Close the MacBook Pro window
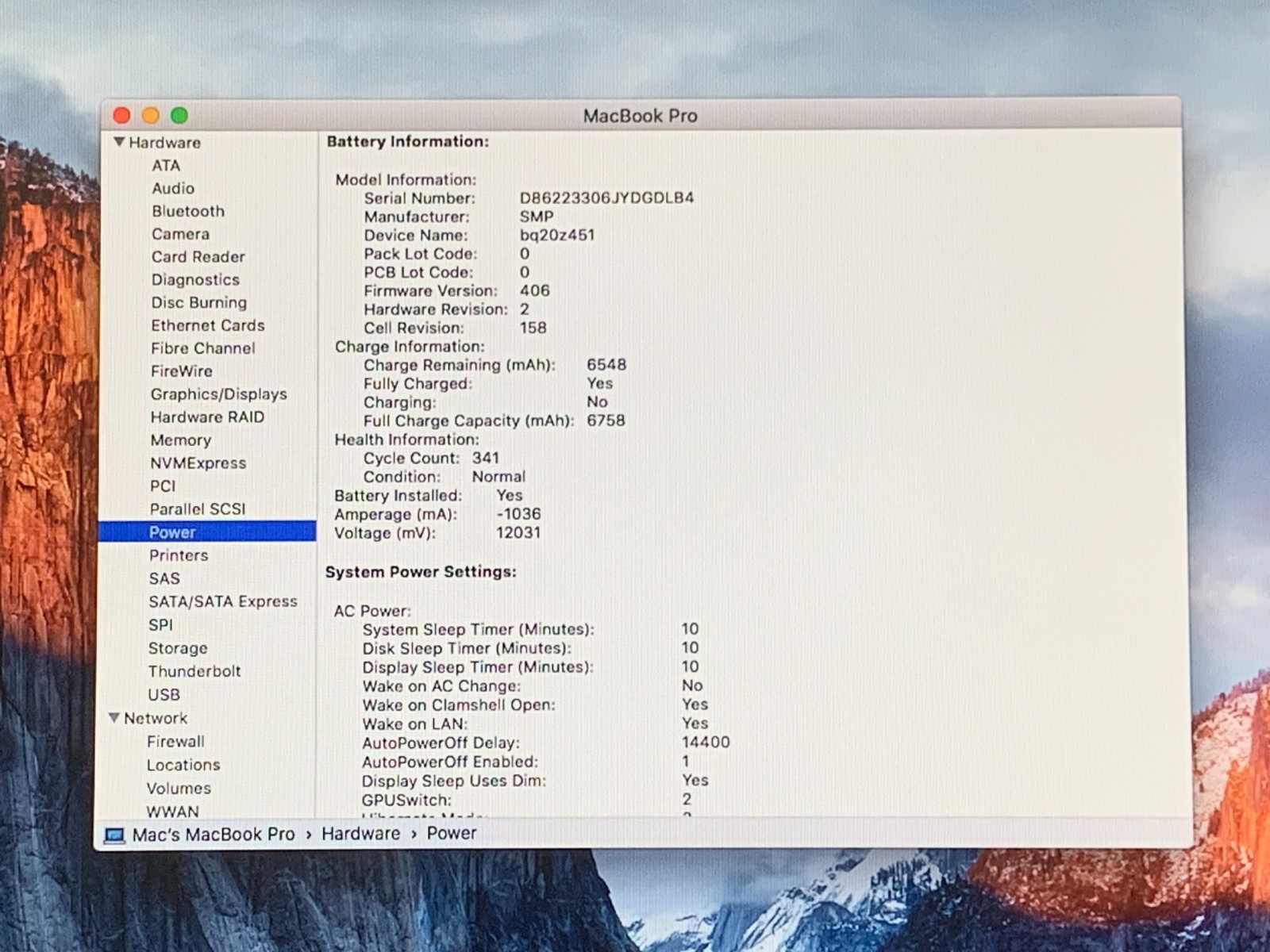 click(x=121, y=116)
